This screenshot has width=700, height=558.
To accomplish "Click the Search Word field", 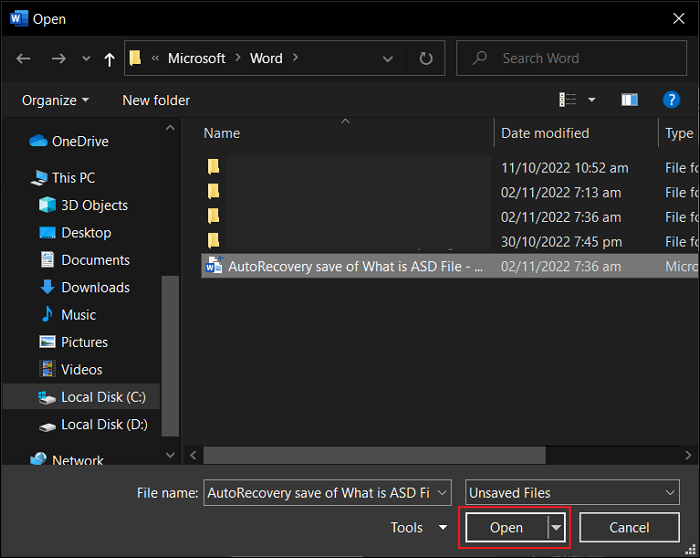I will [571, 58].
